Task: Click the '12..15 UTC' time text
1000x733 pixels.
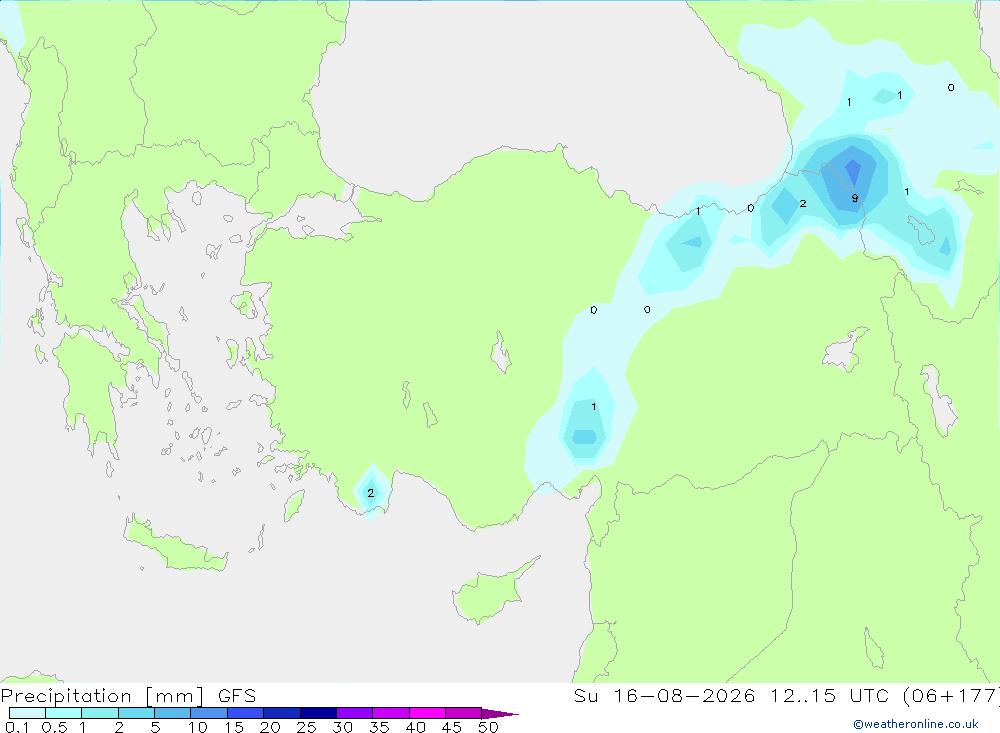Action: click(x=829, y=696)
